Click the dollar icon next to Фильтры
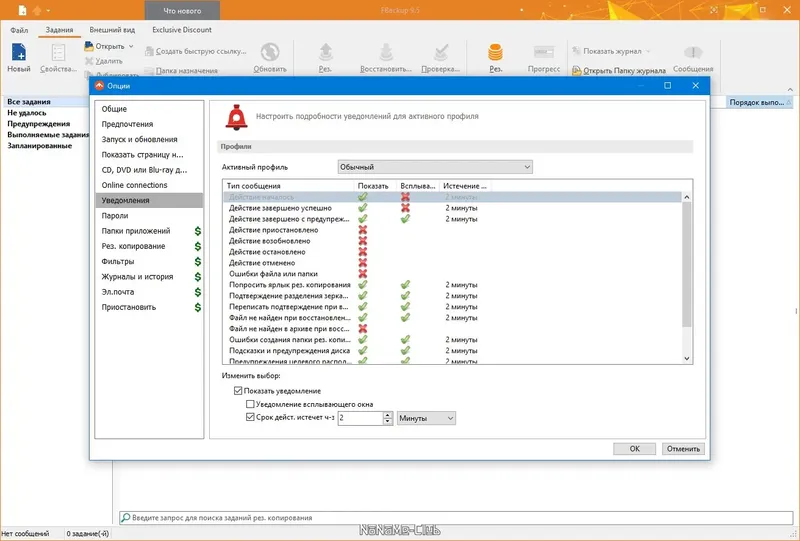The width and height of the screenshot is (800, 541). (198, 261)
